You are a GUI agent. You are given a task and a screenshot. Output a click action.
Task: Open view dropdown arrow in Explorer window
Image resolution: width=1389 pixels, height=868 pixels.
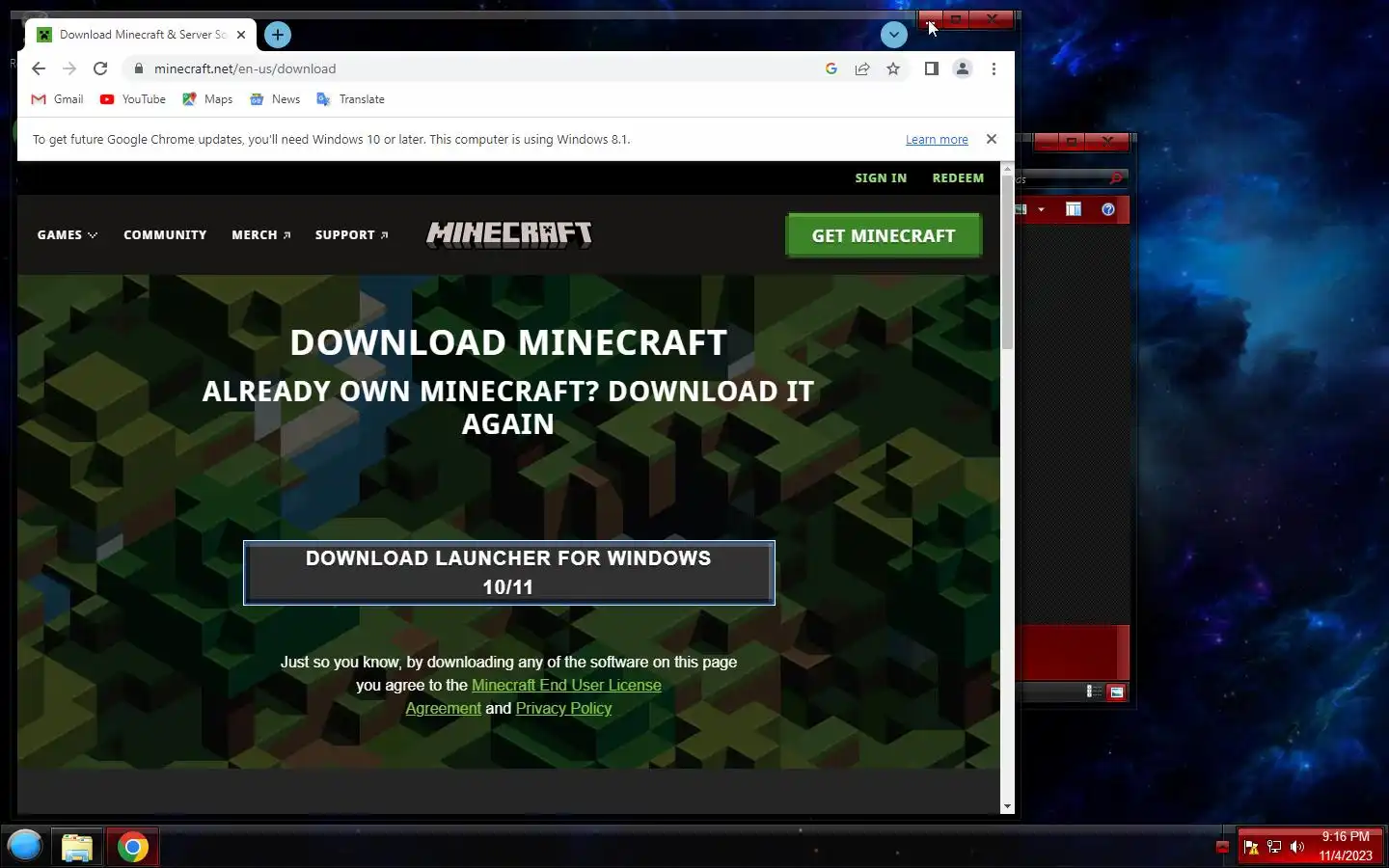pos(1041,209)
